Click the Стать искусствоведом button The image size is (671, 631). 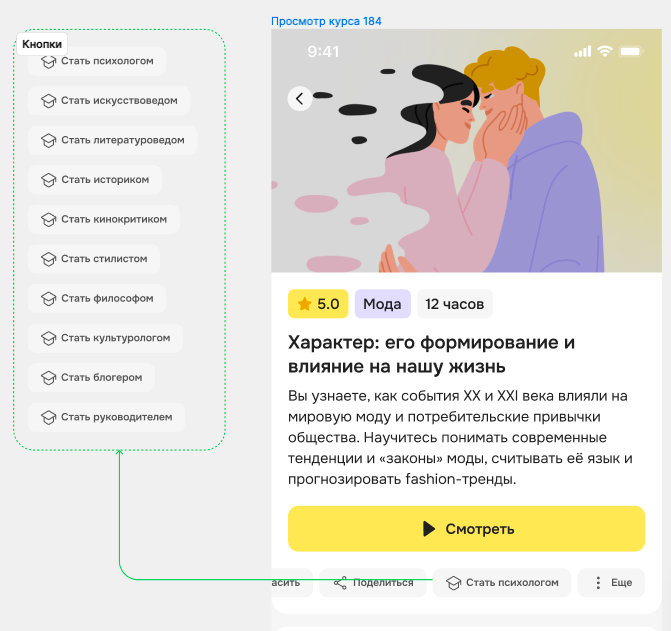(x=109, y=101)
